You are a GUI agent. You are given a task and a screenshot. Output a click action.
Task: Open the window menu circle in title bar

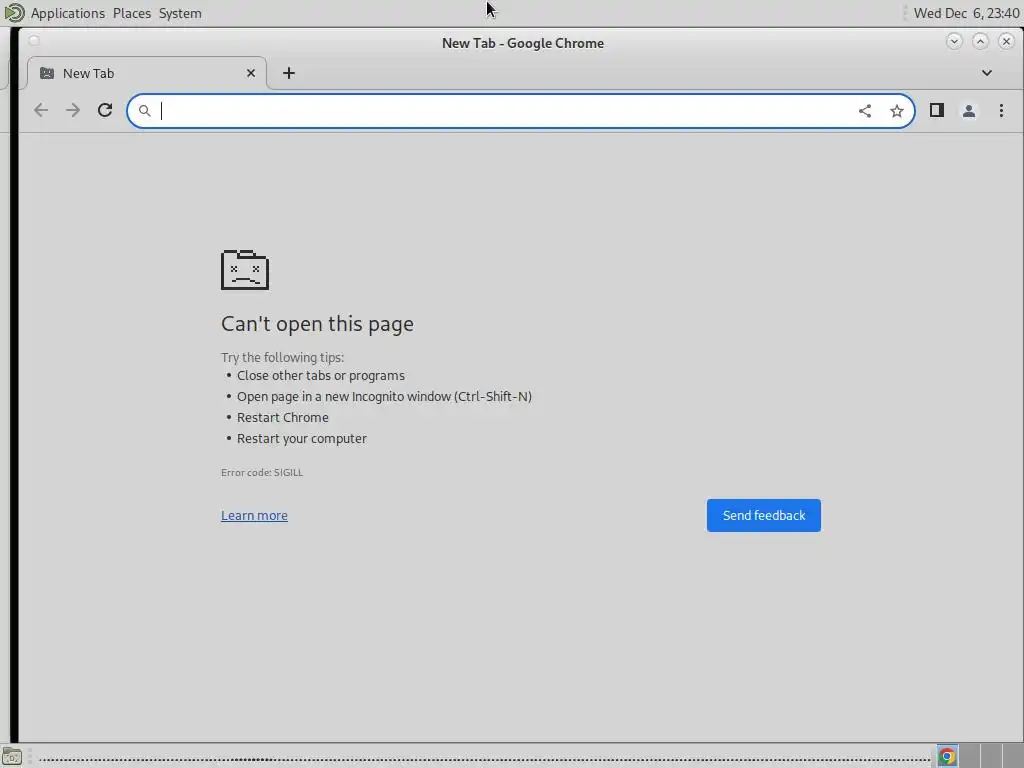34,41
